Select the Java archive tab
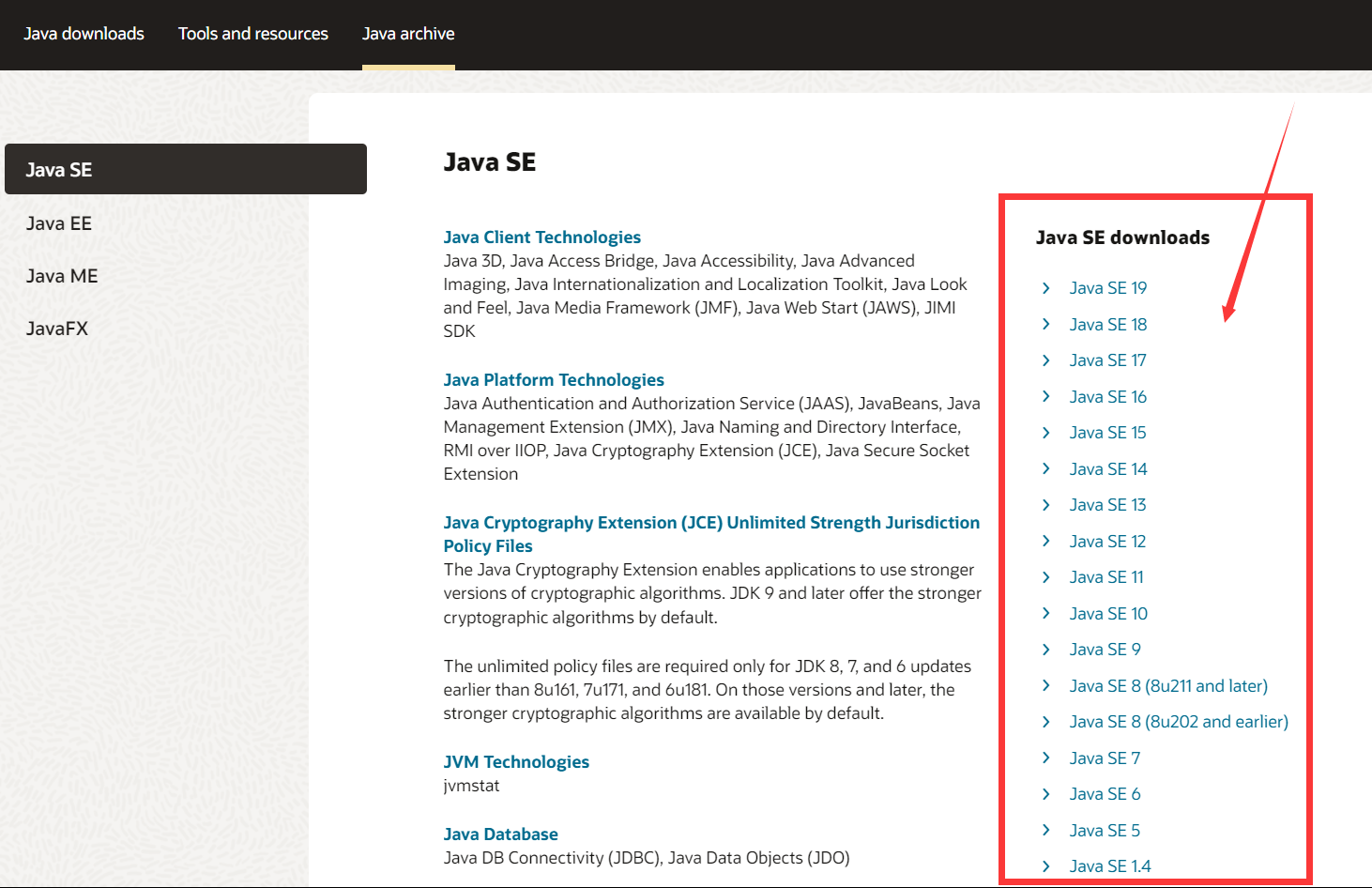This screenshot has height=888, width=1372. [408, 34]
